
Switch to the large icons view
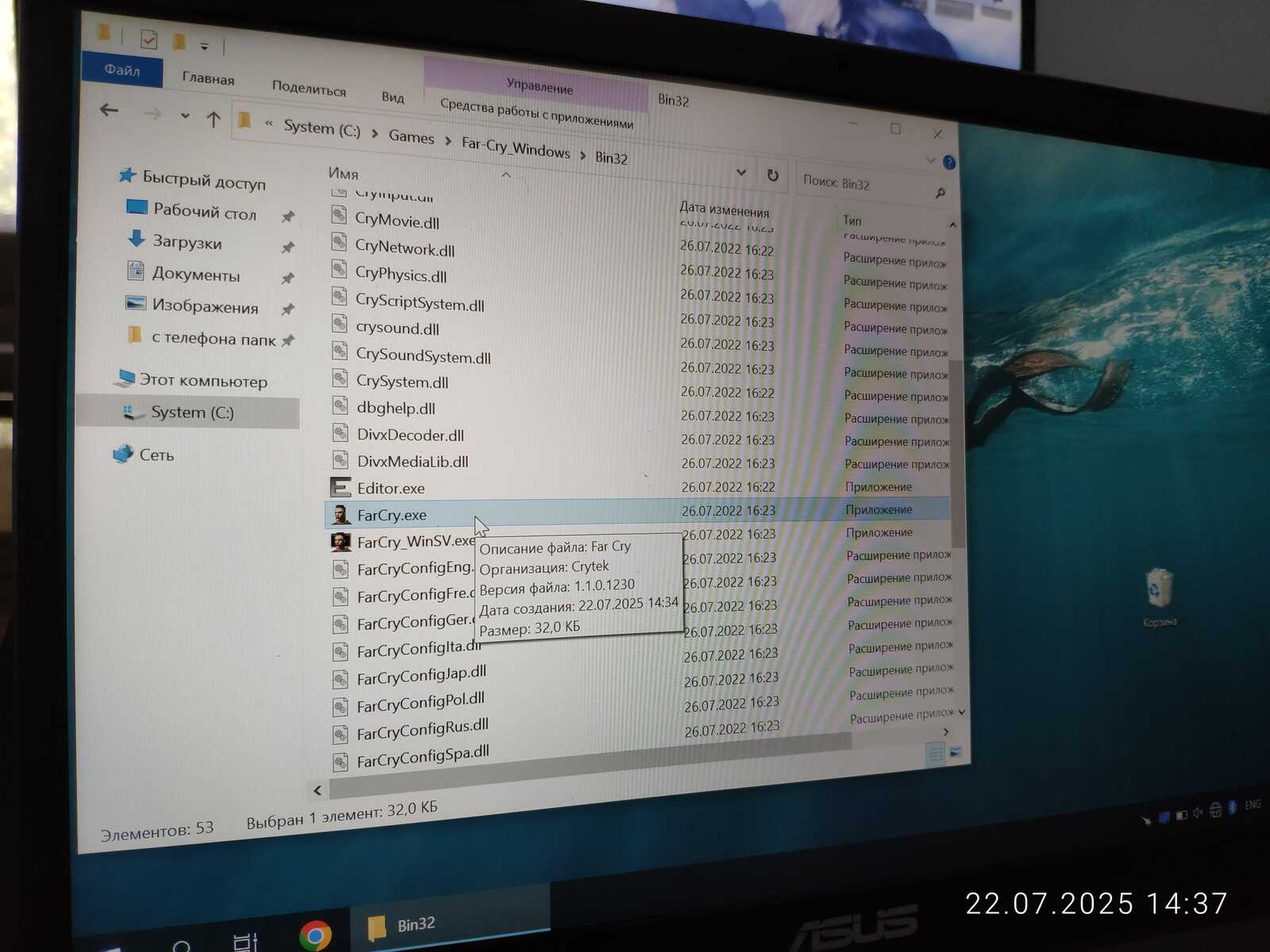click(955, 752)
